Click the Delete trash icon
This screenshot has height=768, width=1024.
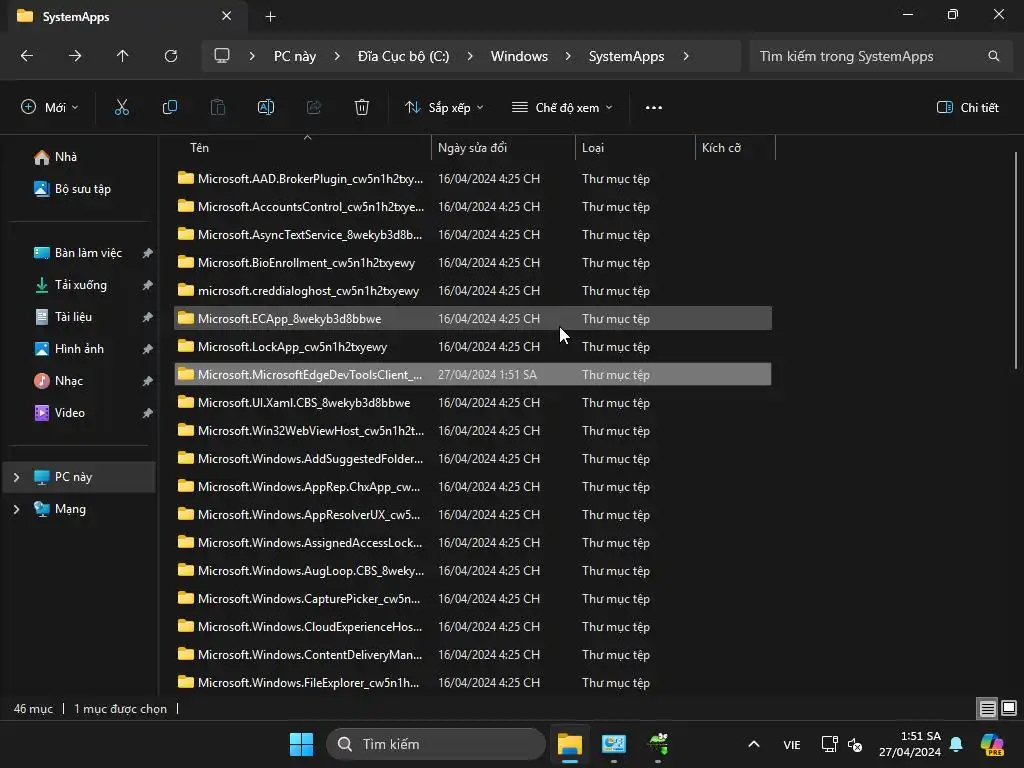pos(362,108)
